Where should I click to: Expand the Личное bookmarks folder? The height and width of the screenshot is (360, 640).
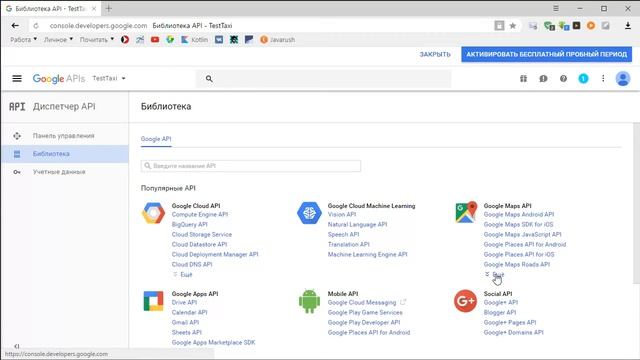pos(58,40)
